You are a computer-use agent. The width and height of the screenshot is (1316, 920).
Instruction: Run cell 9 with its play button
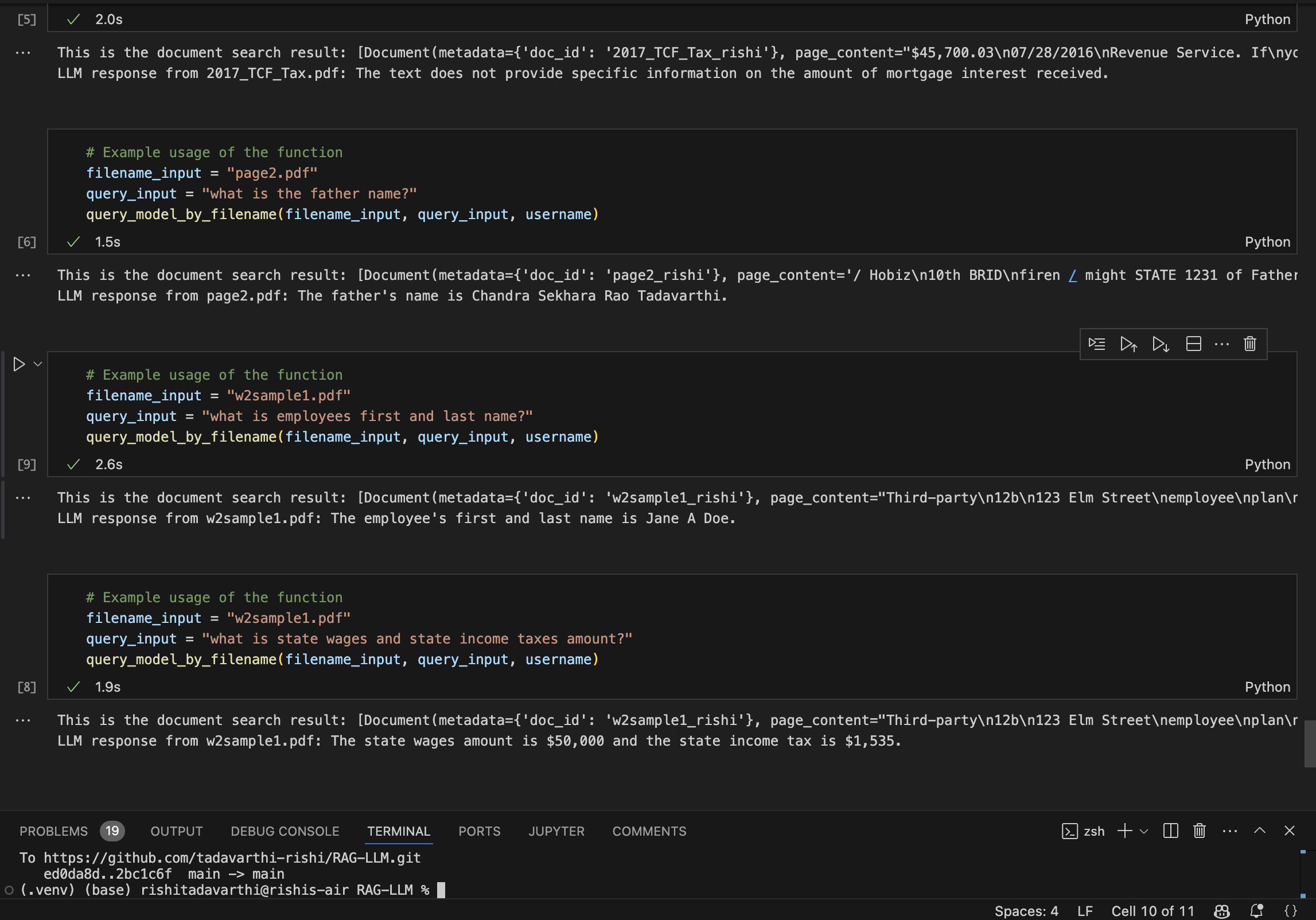pos(19,364)
